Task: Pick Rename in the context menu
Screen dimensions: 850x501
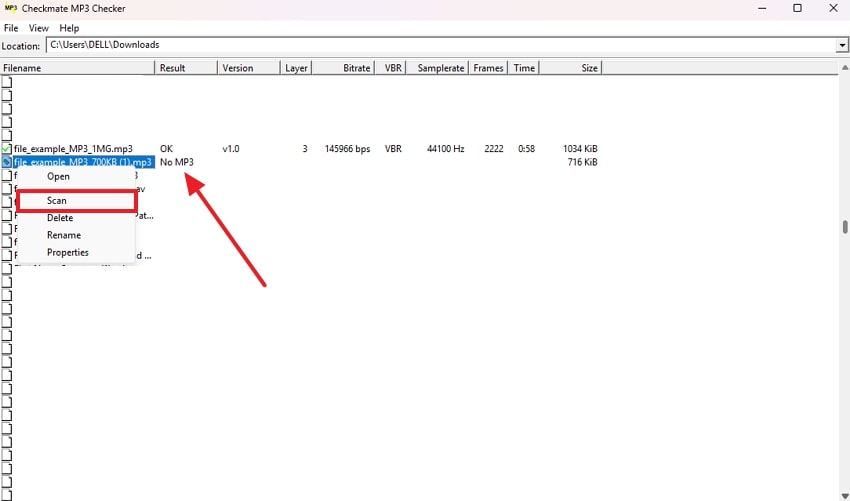Action: (63, 235)
